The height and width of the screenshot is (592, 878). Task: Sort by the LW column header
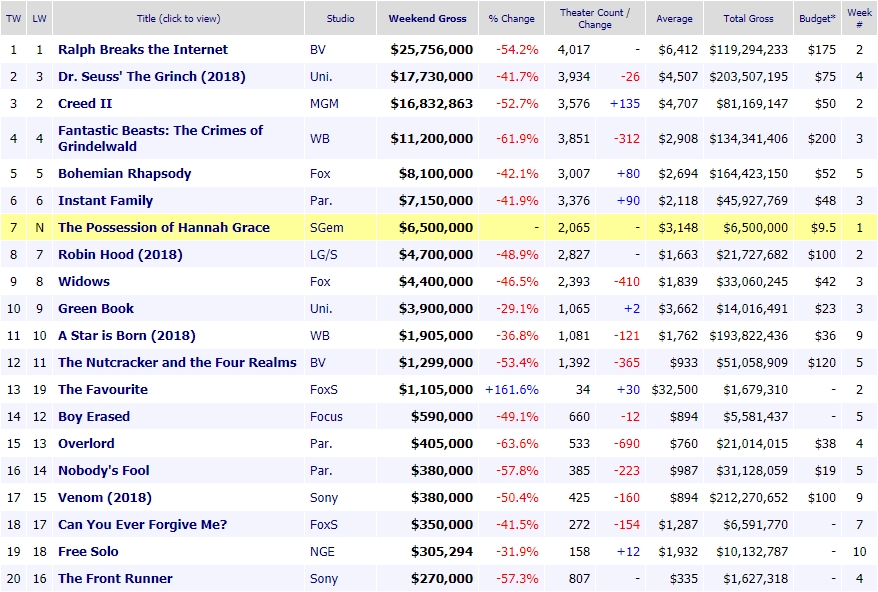pos(39,18)
